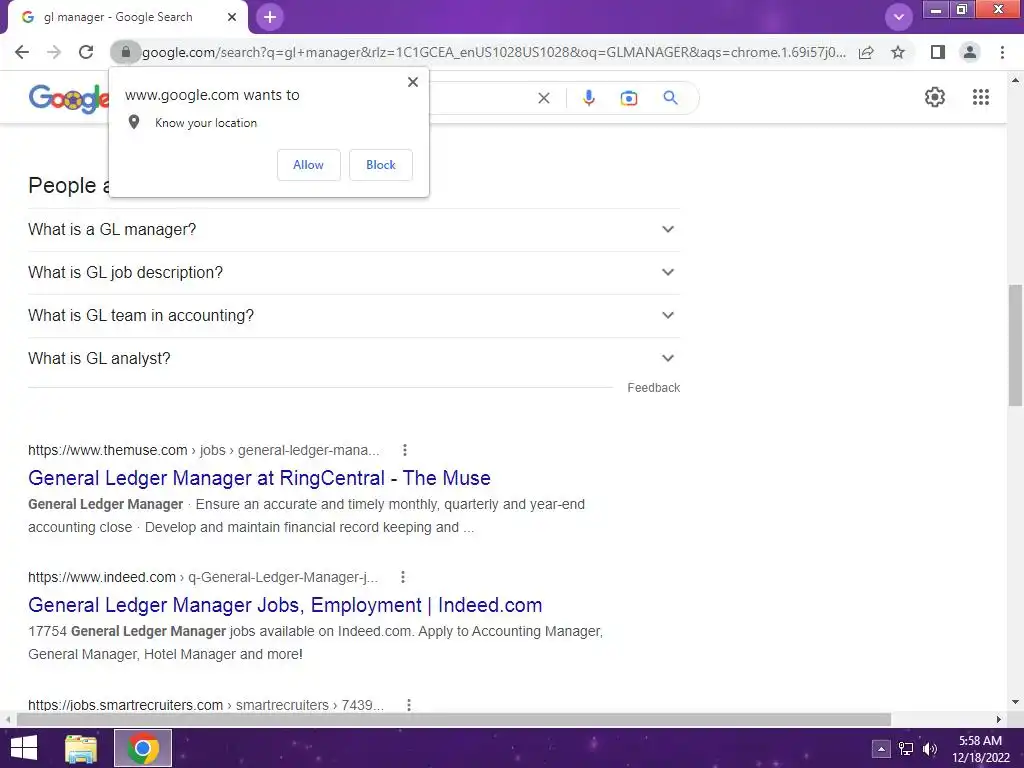Block location access for google.com
Screen dimensions: 1024x768
coord(381,165)
